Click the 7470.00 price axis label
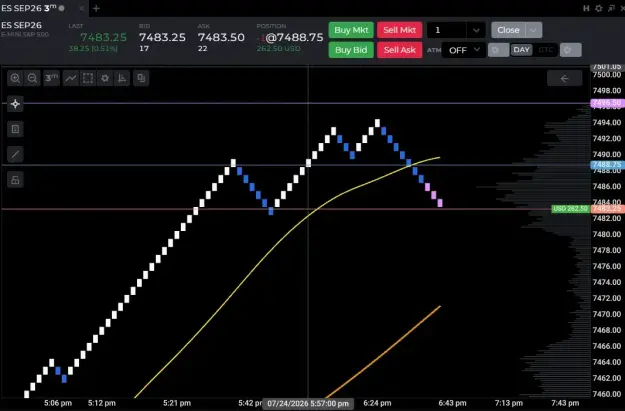The height and width of the screenshot is (411, 625). [x=607, y=314]
